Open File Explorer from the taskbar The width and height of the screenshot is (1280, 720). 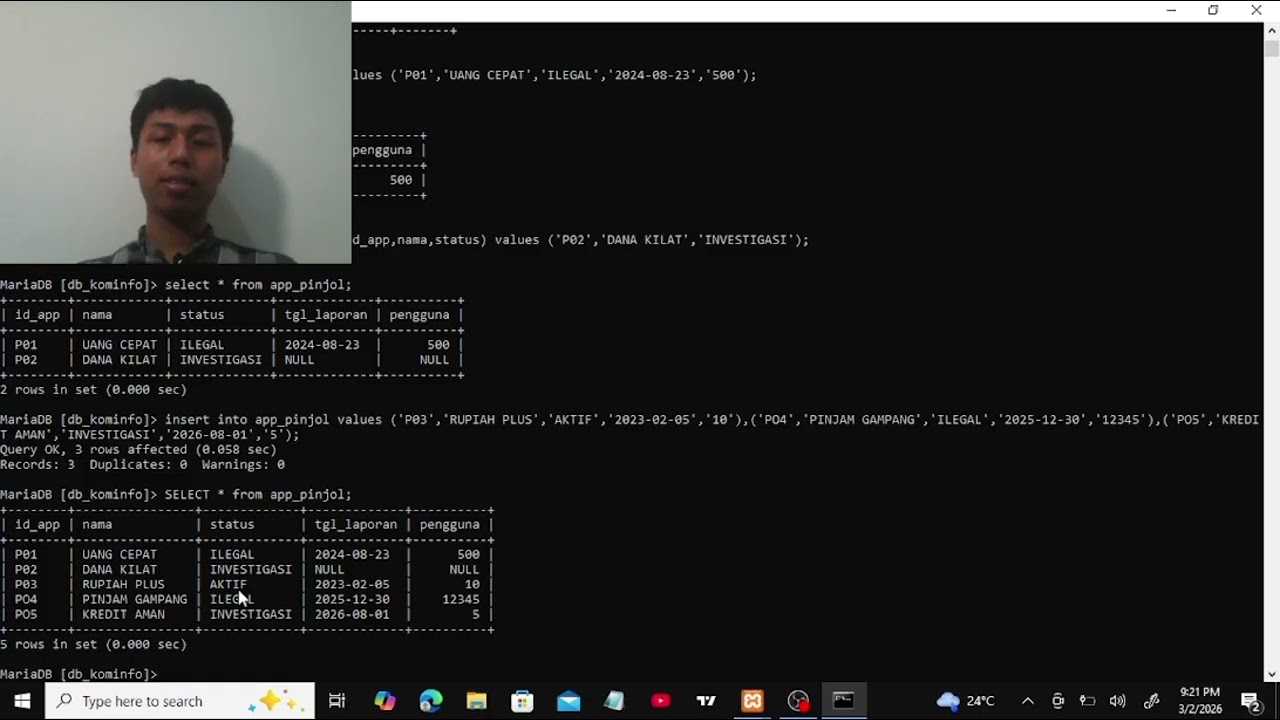tap(476, 701)
